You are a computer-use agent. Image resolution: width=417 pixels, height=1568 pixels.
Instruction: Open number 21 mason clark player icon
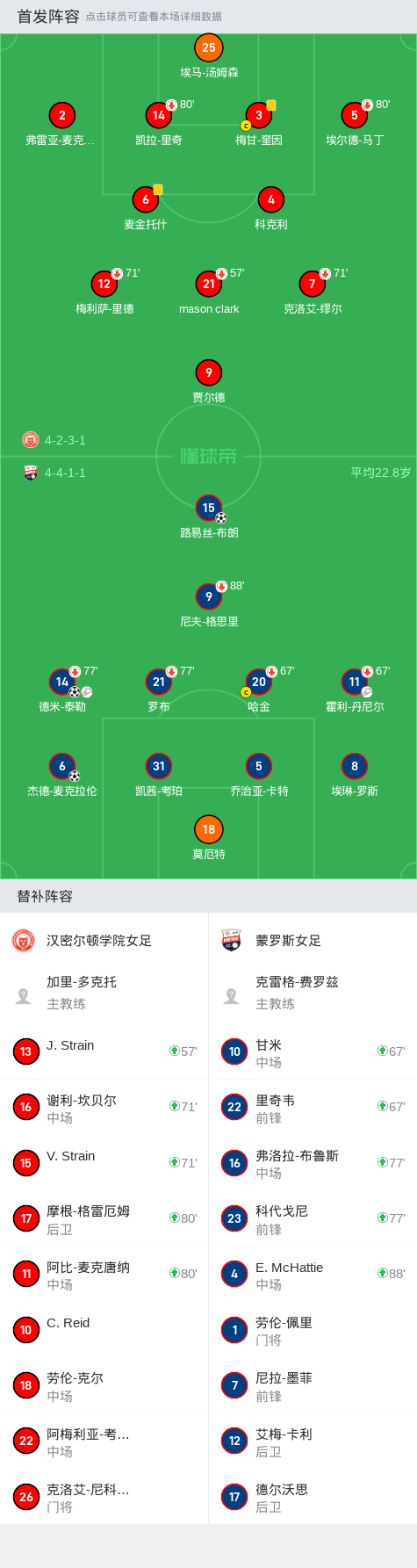pyautogui.click(x=208, y=284)
